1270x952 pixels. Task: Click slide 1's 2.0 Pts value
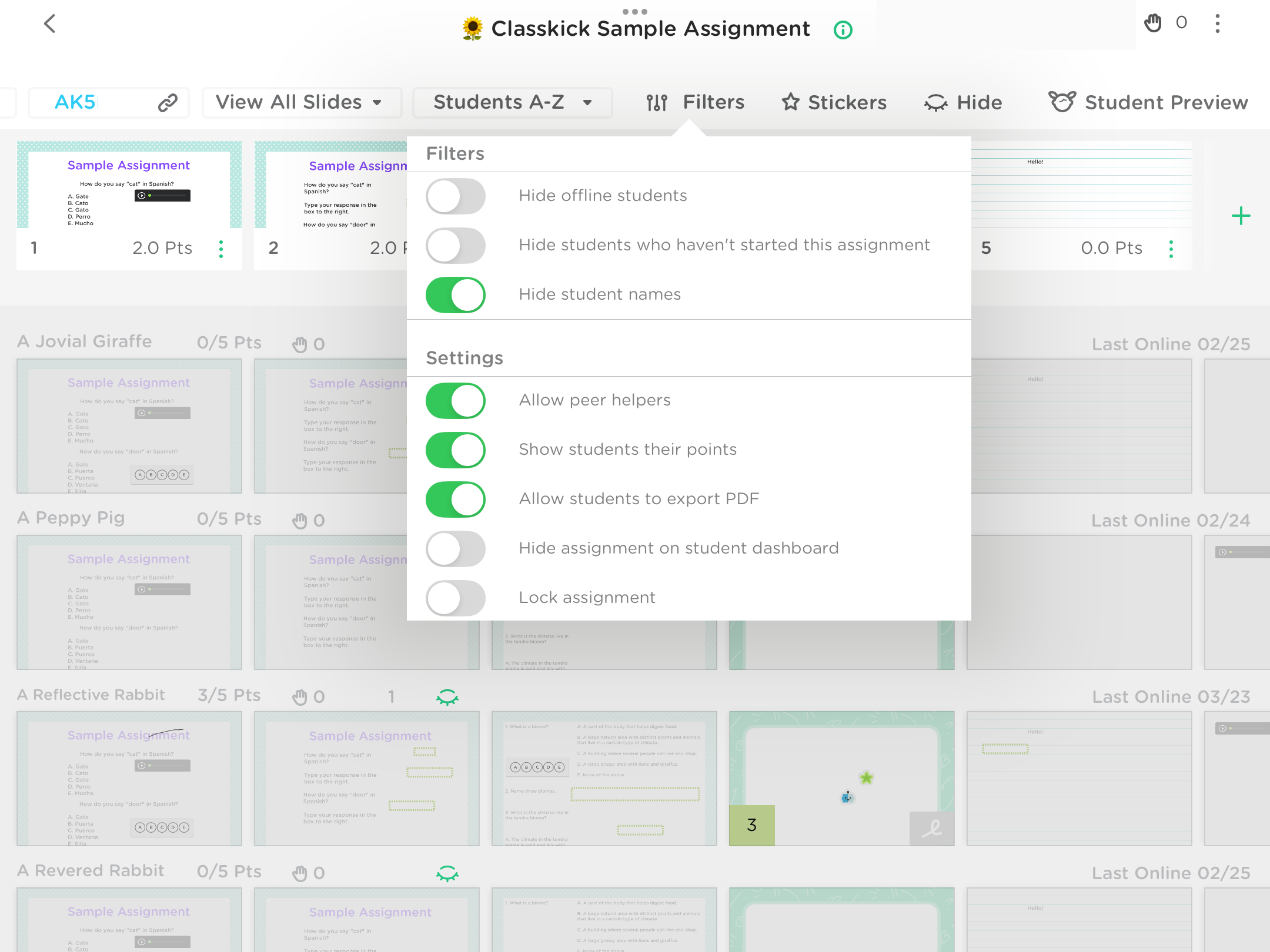(x=162, y=248)
